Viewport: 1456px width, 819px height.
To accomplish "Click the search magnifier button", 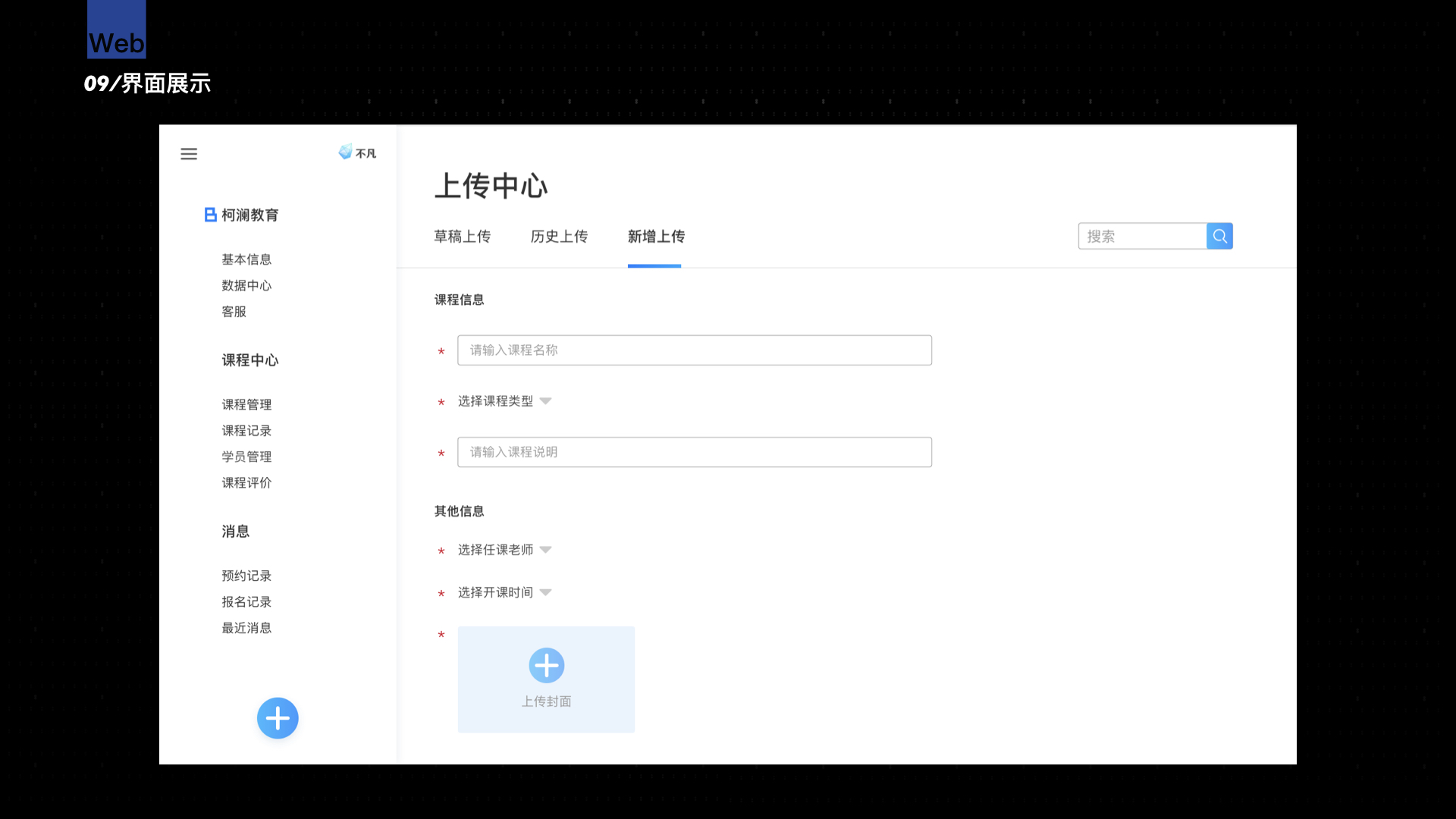I will coord(1219,236).
